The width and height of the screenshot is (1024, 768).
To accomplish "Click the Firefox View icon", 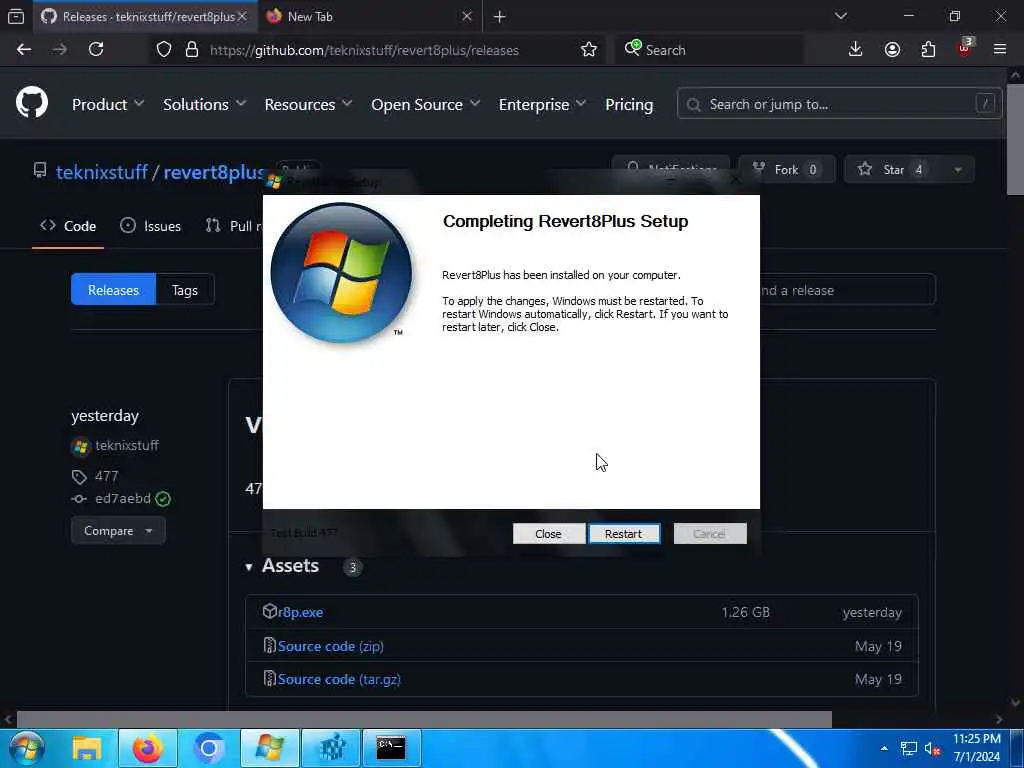I will click(16, 16).
